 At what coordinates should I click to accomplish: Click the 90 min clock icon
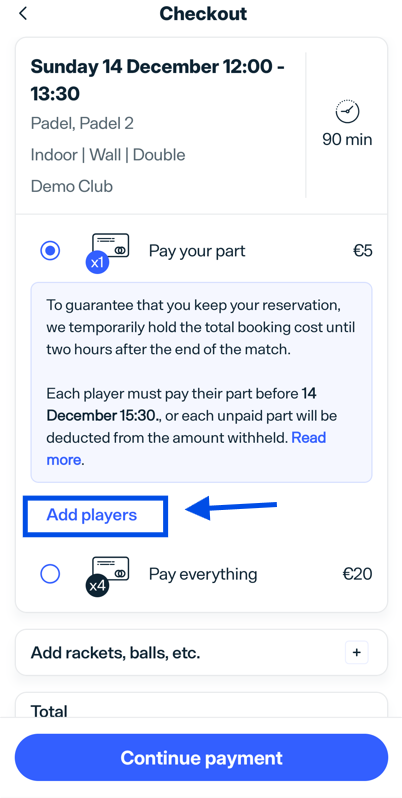(x=347, y=110)
